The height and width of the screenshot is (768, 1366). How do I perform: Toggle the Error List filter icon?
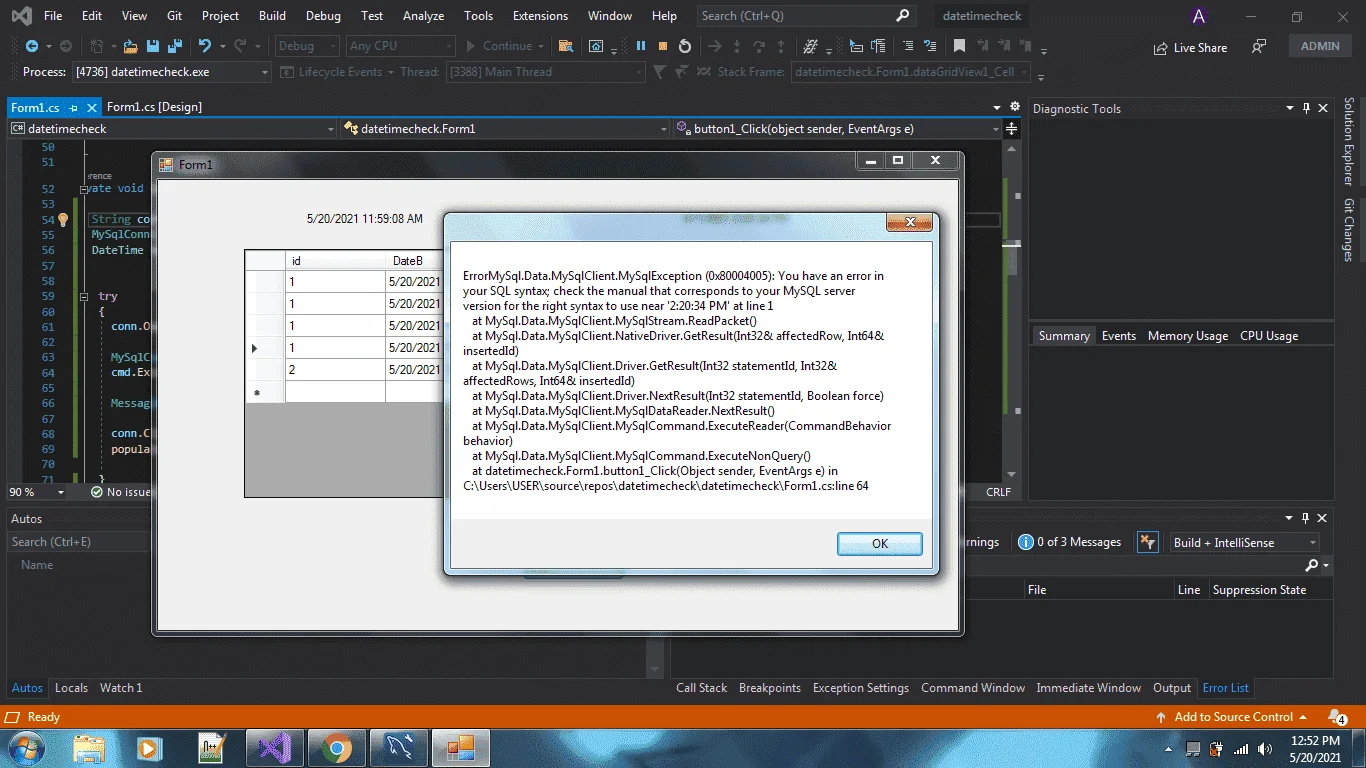pos(1148,542)
